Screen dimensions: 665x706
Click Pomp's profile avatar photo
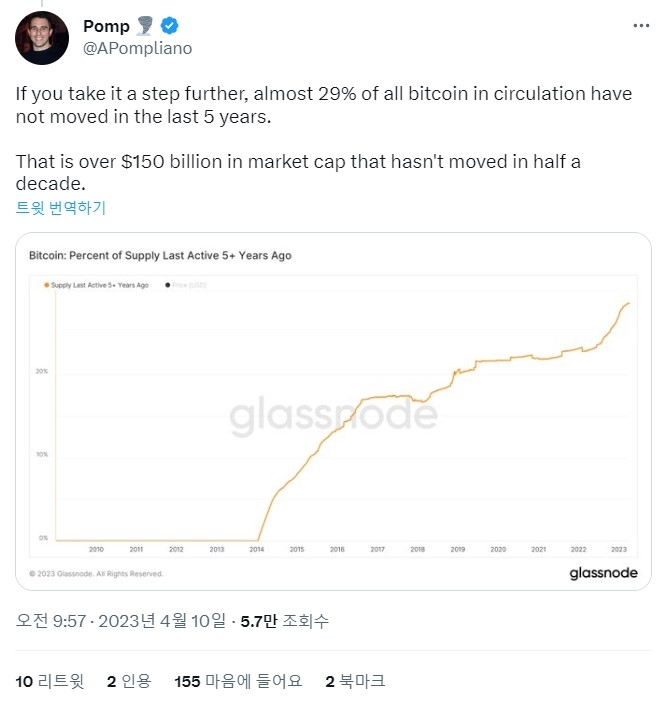pos(42,38)
